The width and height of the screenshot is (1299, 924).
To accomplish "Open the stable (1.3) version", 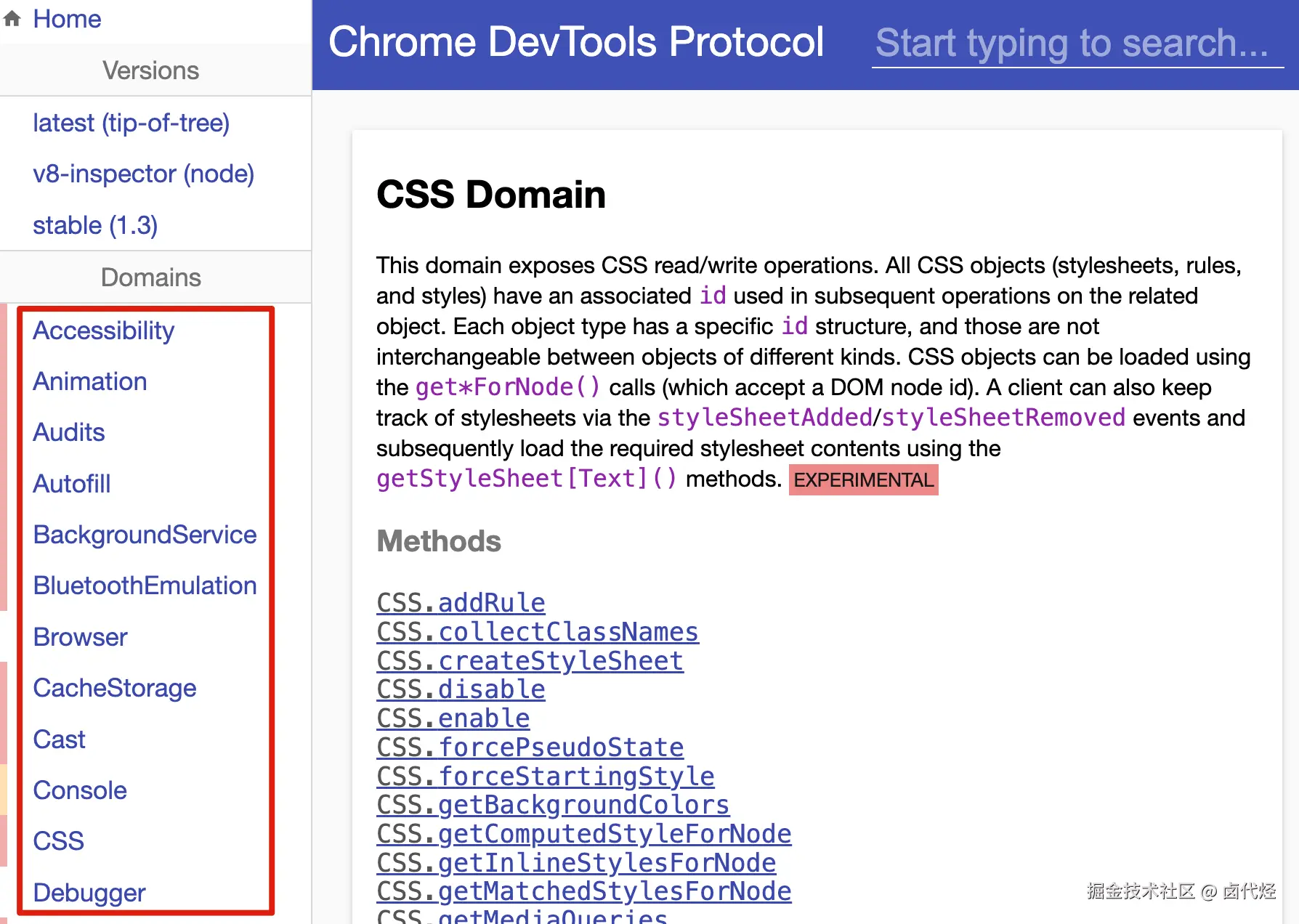I will [x=94, y=225].
